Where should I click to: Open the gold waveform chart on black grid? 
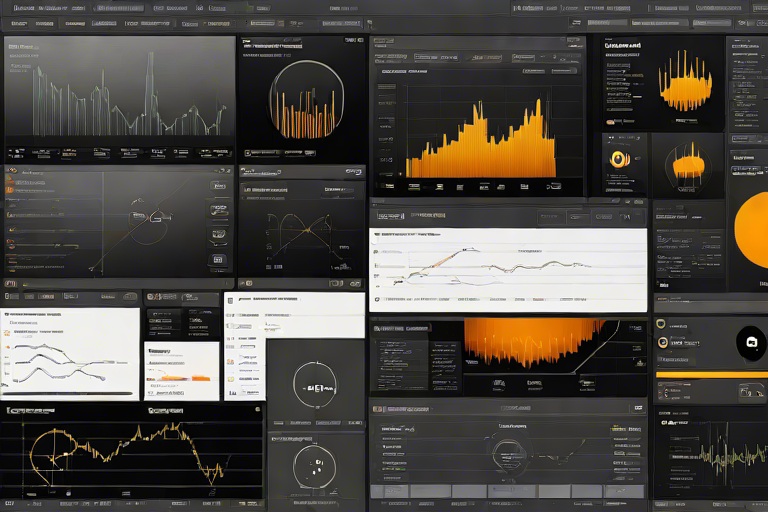[131, 452]
